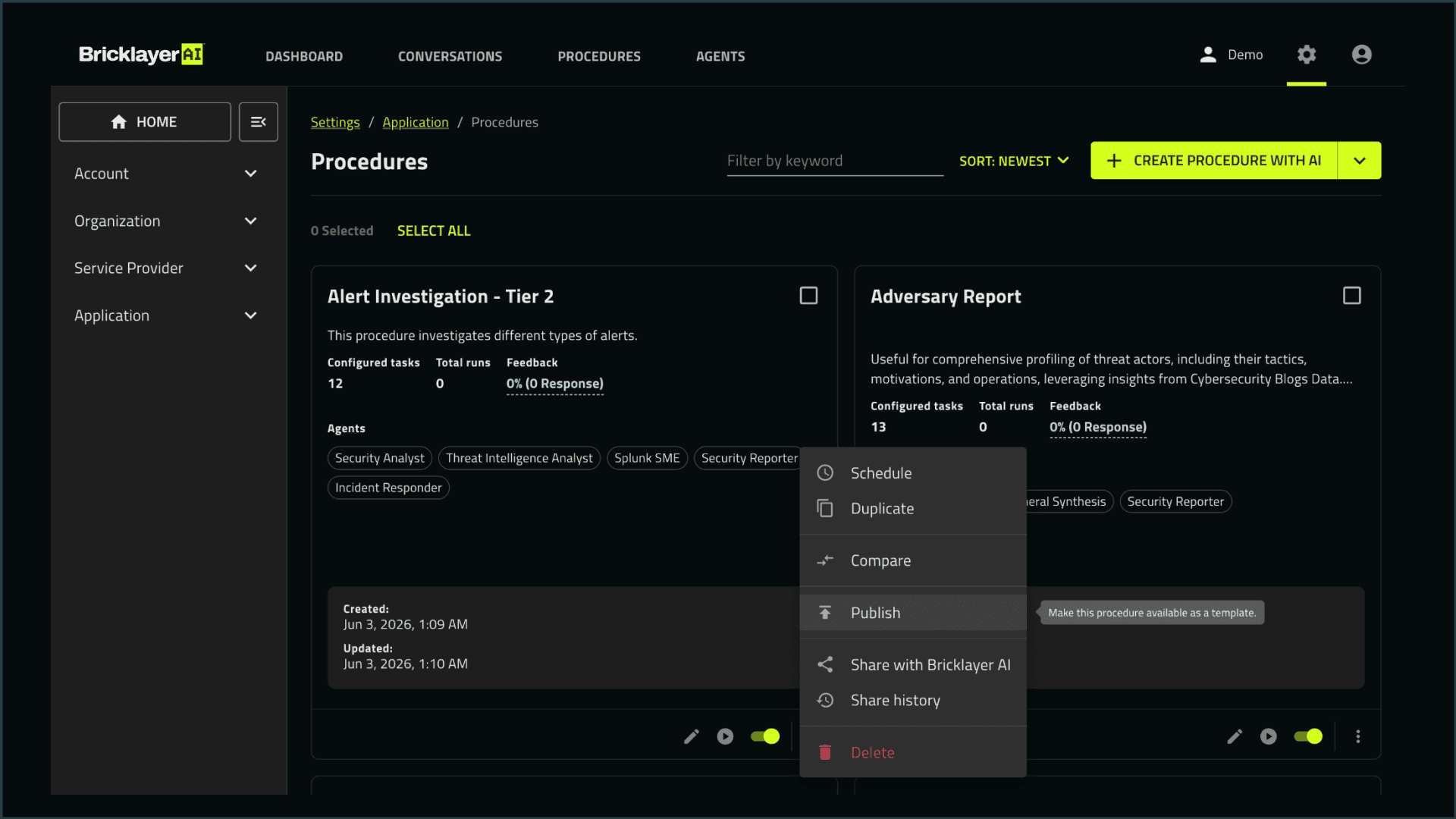Disable the Adversary Report enabled toggle

pyautogui.click(x=1308, y=736)
